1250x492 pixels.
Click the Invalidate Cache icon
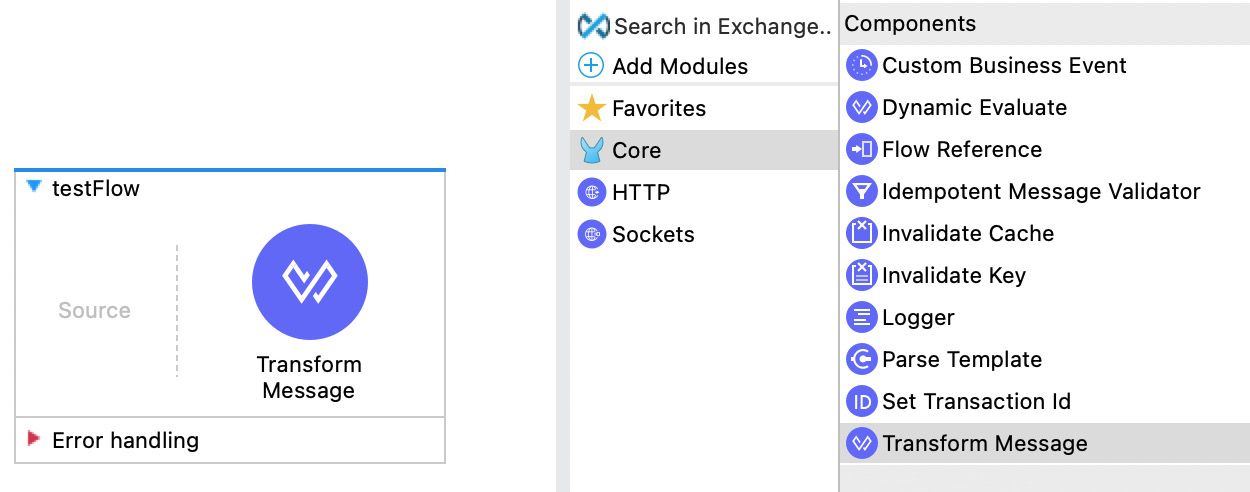(x=861, y=234)
